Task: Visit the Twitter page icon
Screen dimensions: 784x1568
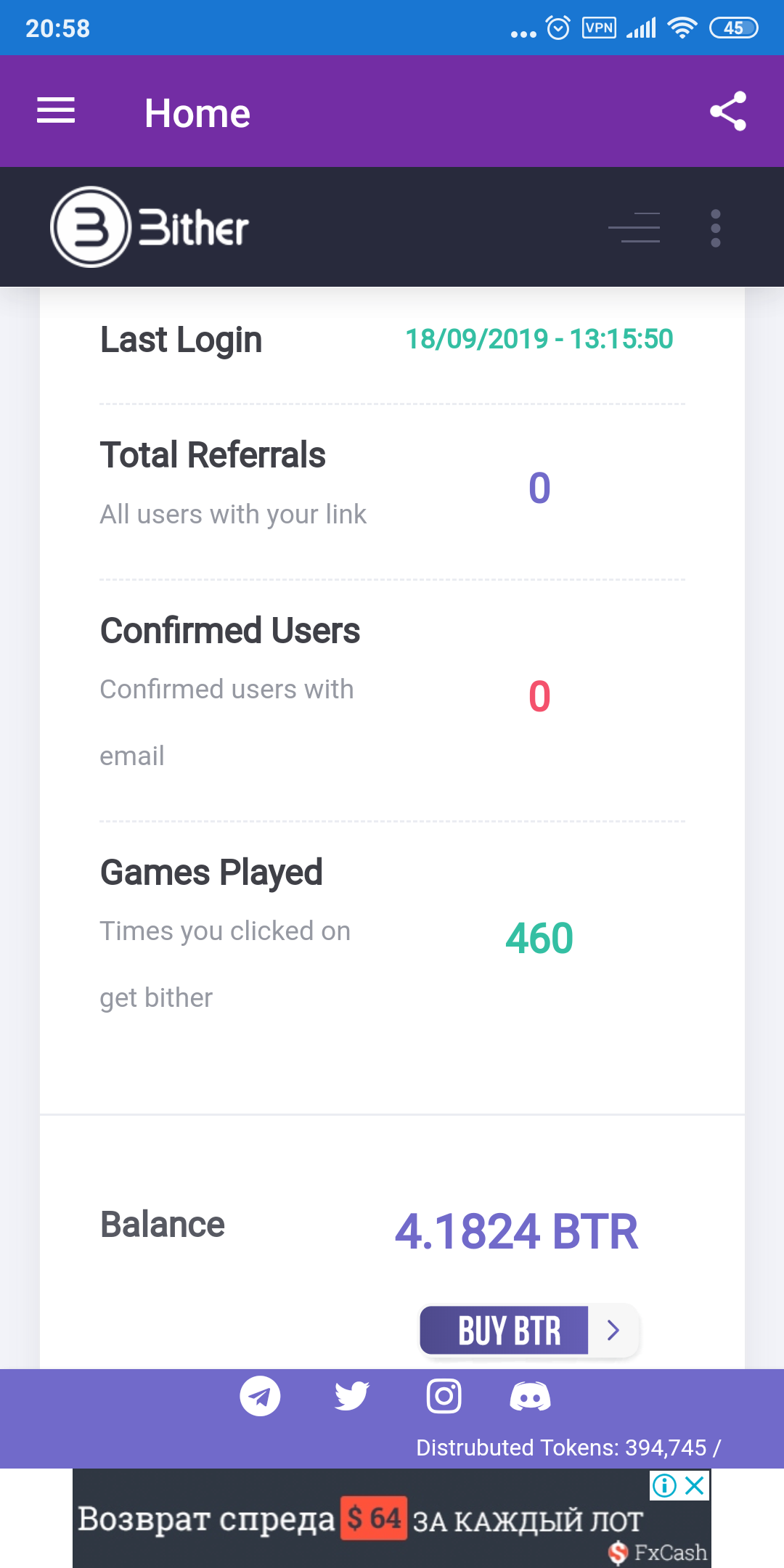Action: coord(351,1396)
